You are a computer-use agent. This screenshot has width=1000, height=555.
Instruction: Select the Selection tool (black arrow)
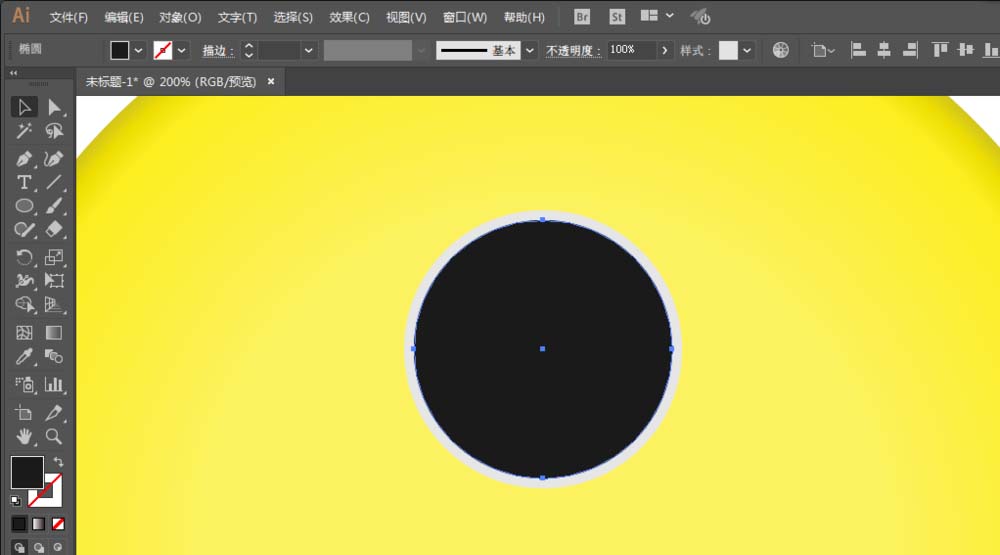click(24, 107)
